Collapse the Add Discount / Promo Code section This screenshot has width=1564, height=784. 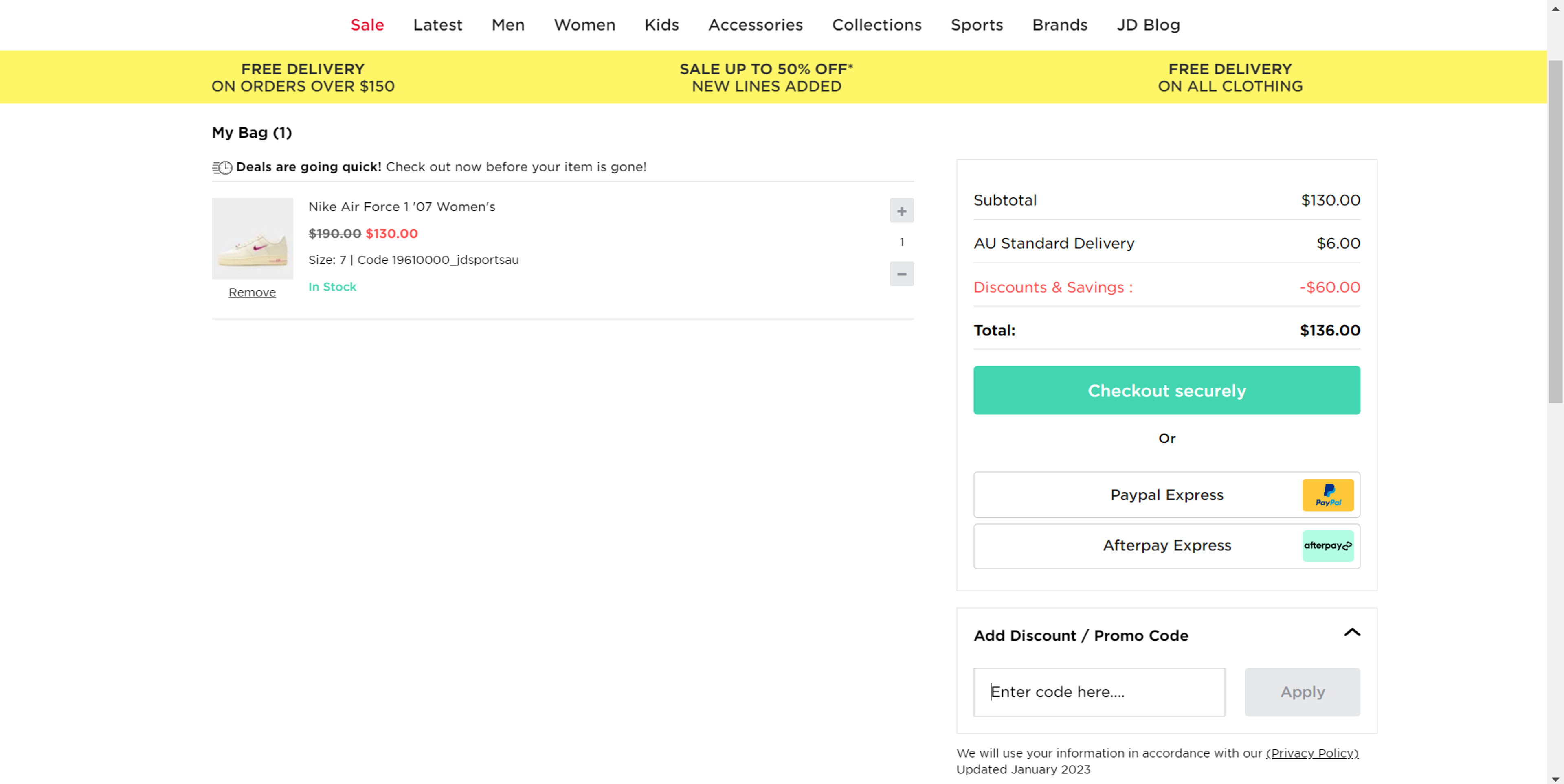(1351, 632)
